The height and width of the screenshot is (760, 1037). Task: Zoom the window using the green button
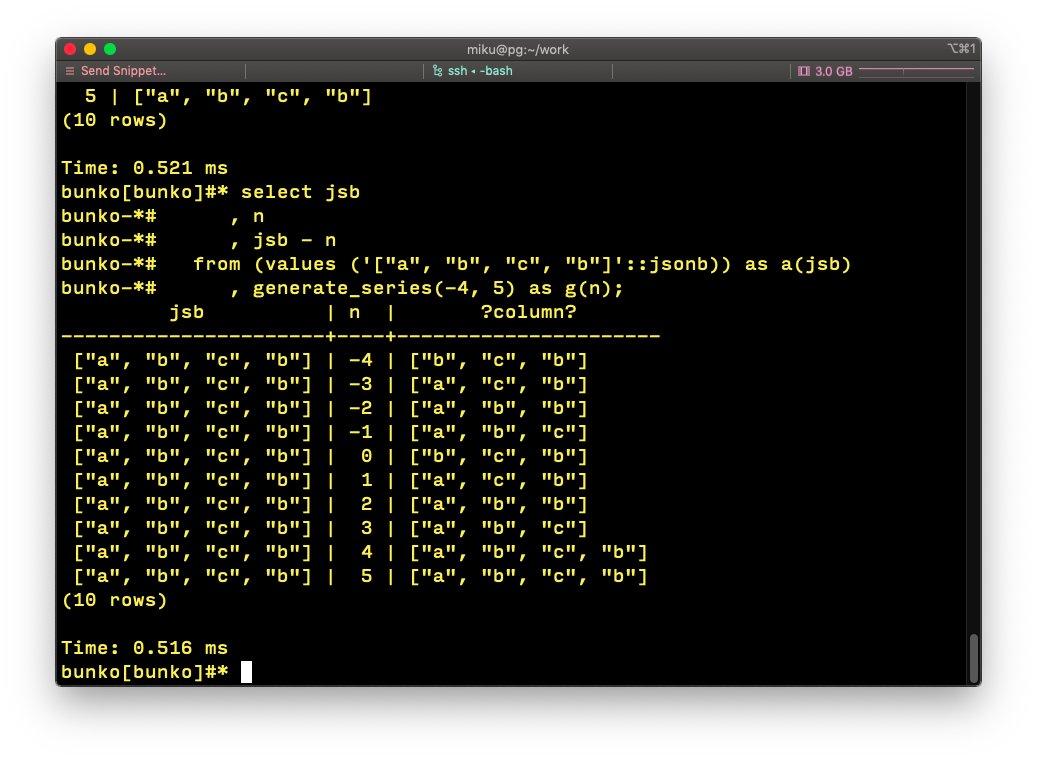pyautogui.click(x=110, y=49)
